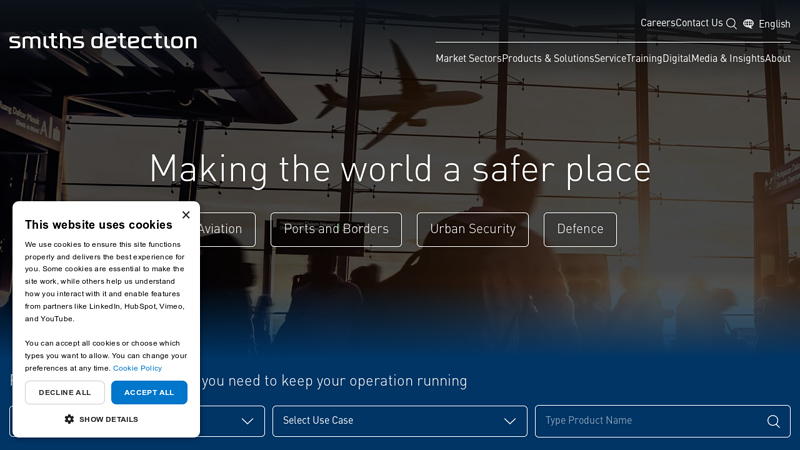This screenshot has width=800, height=450.
Task: Open the Market Sectors menu
Action: pos(468,59)
